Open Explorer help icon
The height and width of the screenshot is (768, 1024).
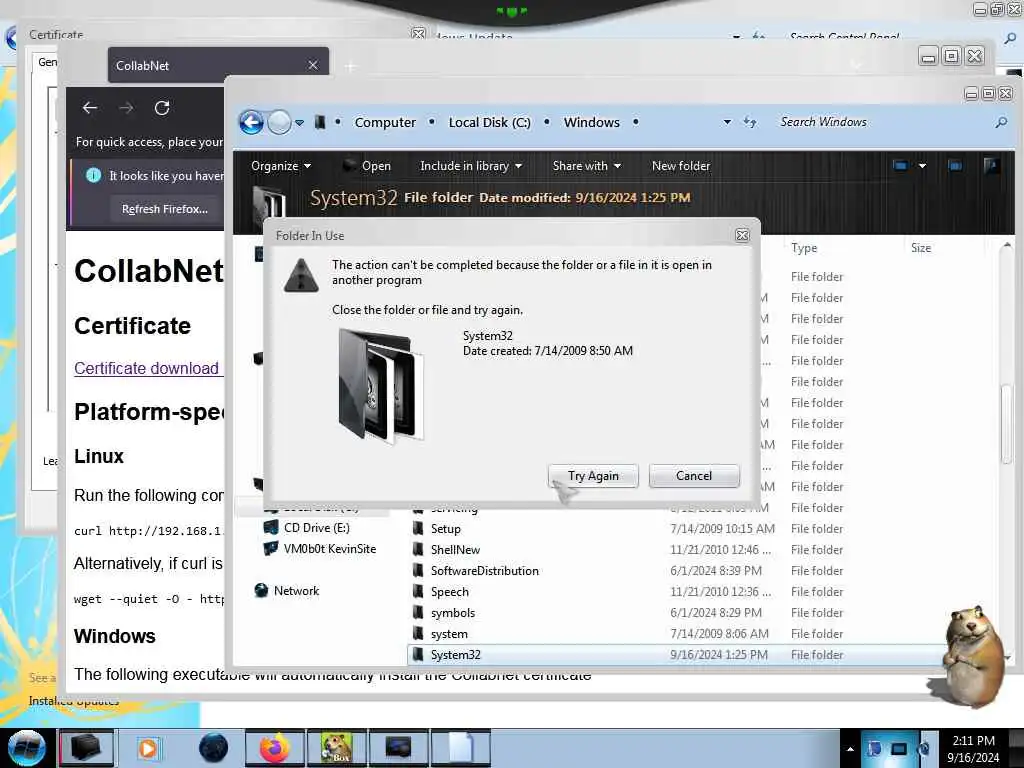pyautogui.click(x=991, y=166)
